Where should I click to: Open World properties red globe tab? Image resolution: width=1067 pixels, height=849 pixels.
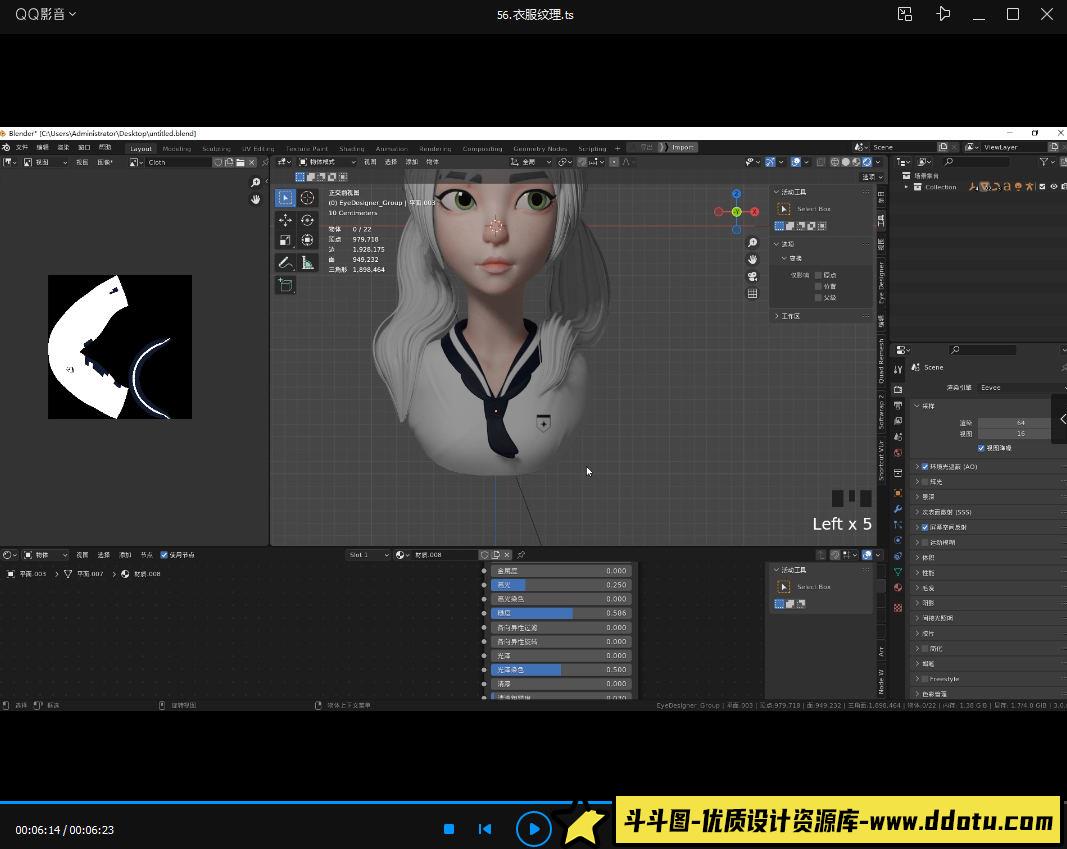(898, 453)
